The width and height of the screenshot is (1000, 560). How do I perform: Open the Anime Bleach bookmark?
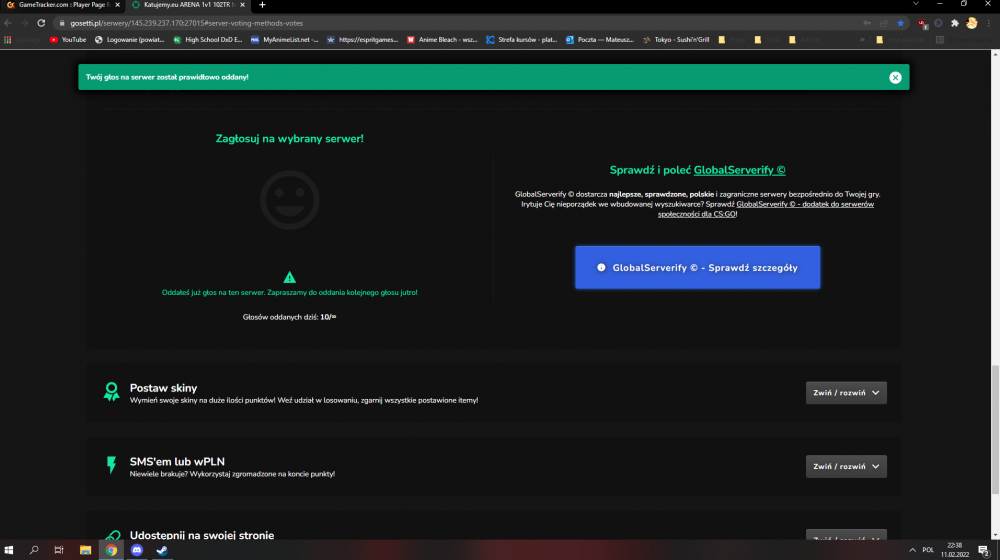click(442, 40)
